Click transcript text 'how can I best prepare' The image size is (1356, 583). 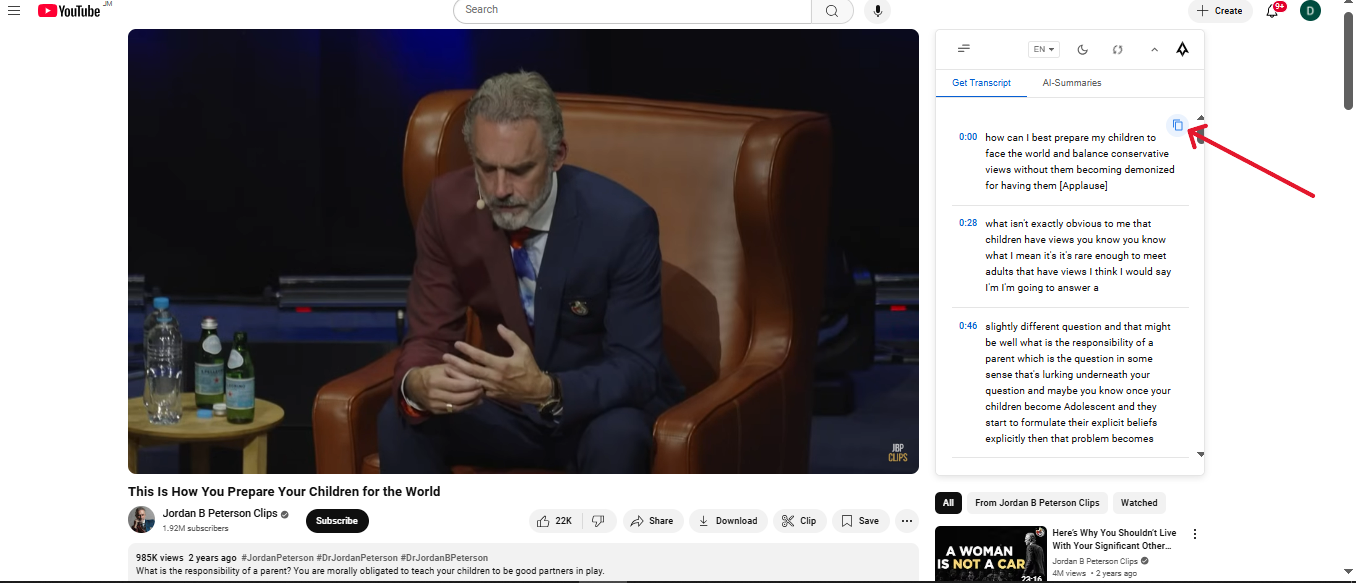pyautogui.click(x=1034, y=138)
